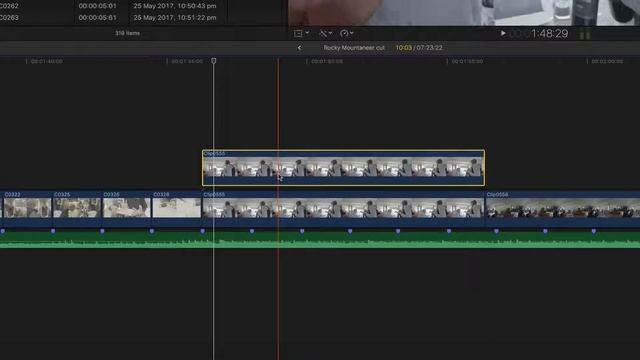Click the 00:01:50:00 mark on the ruler
The image size is (640, 360).
point(327,61)
